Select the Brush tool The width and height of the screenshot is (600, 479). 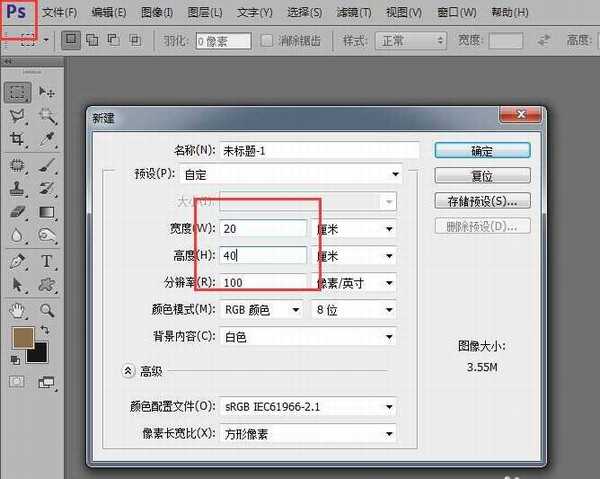[x=47, y=165]
